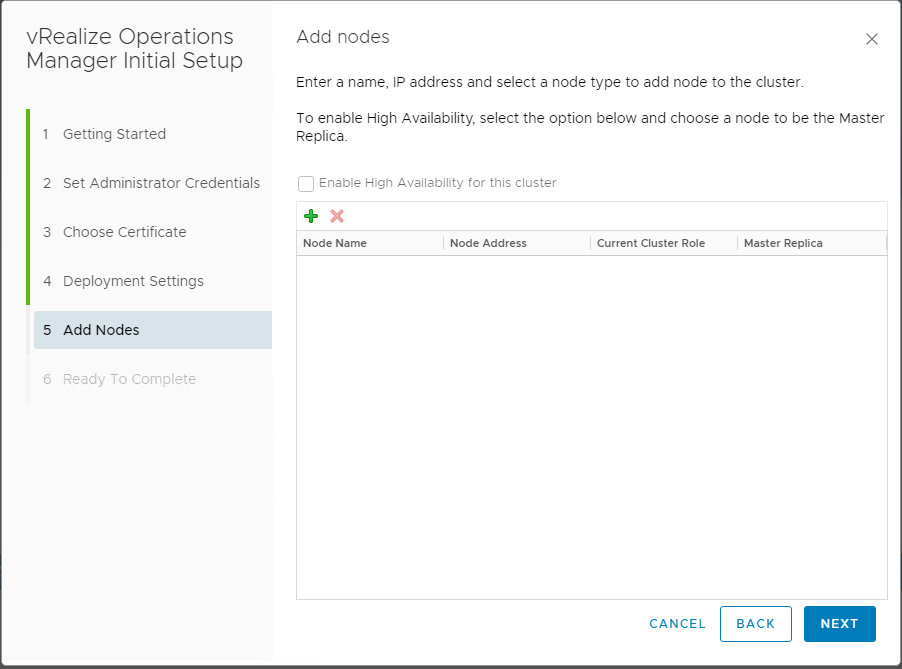
Task: Click the Current Cluster Role column header
Action: (x=651, y=243)
